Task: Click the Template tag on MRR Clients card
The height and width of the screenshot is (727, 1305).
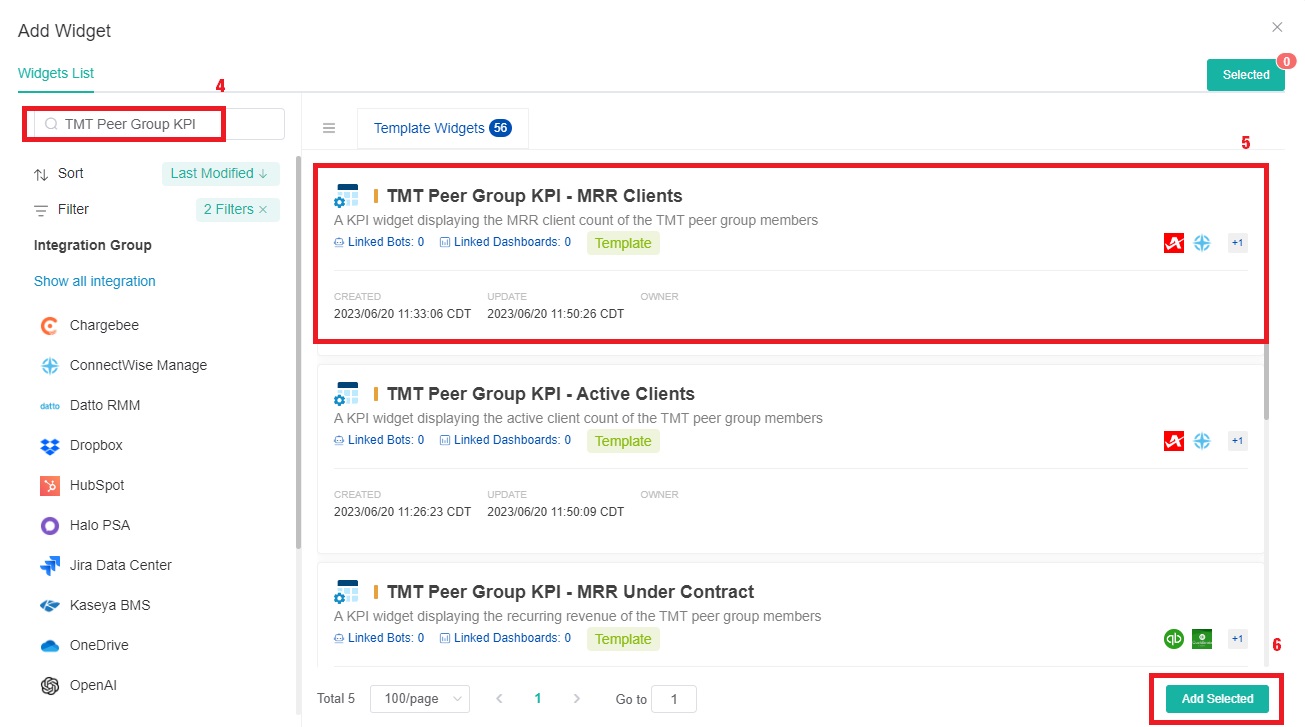Action: [x=623, y=243]
